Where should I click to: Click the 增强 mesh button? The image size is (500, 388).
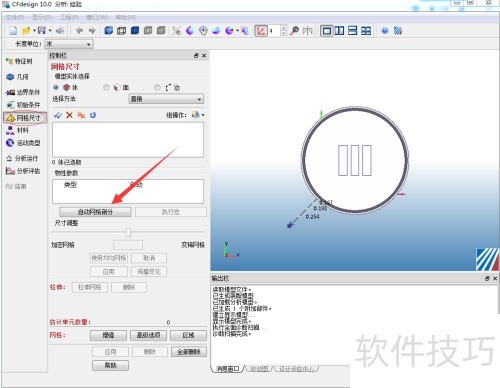coord(108,335)
